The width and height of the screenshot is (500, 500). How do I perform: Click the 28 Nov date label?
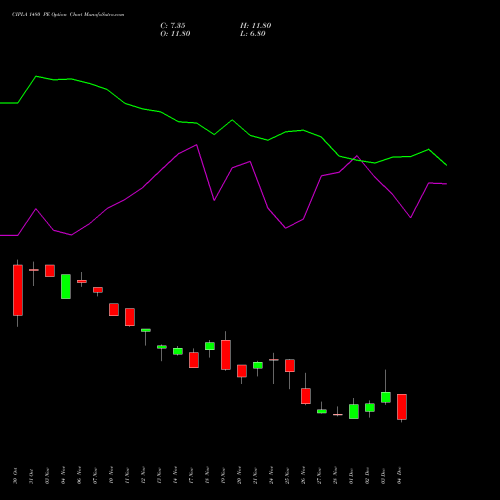(335, 476)
